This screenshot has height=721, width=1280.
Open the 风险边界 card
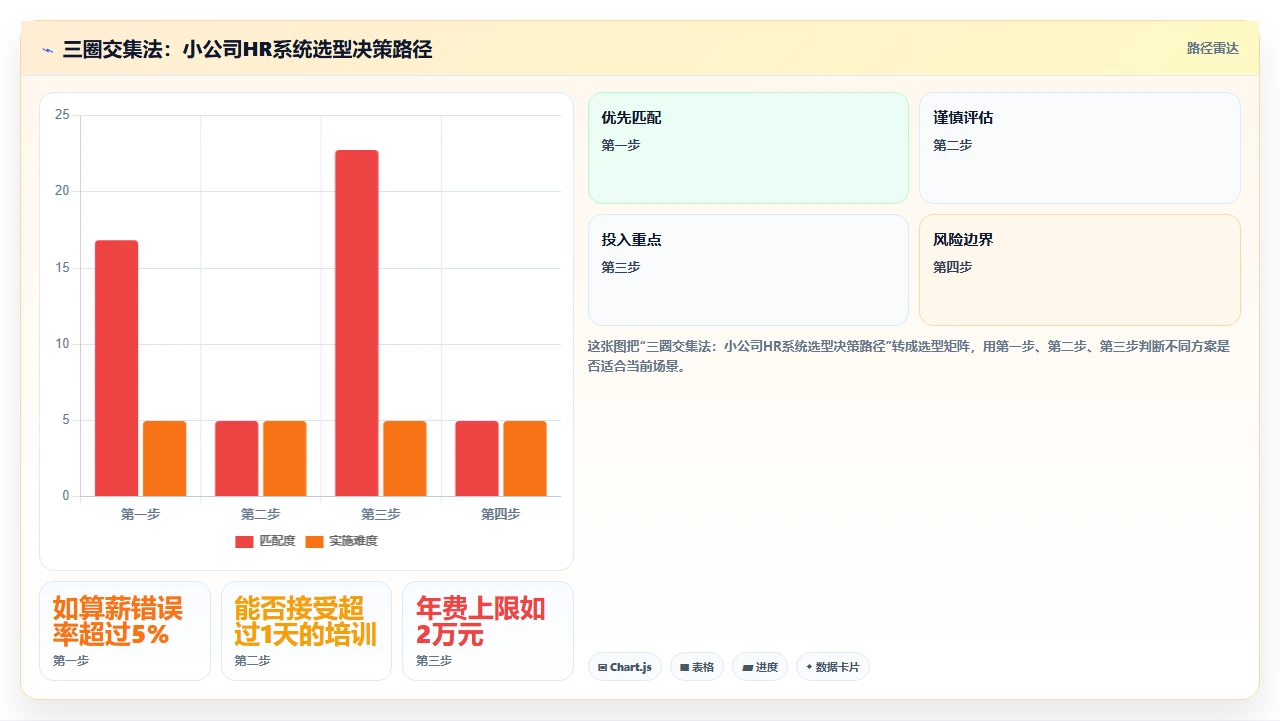[1080, 270]
